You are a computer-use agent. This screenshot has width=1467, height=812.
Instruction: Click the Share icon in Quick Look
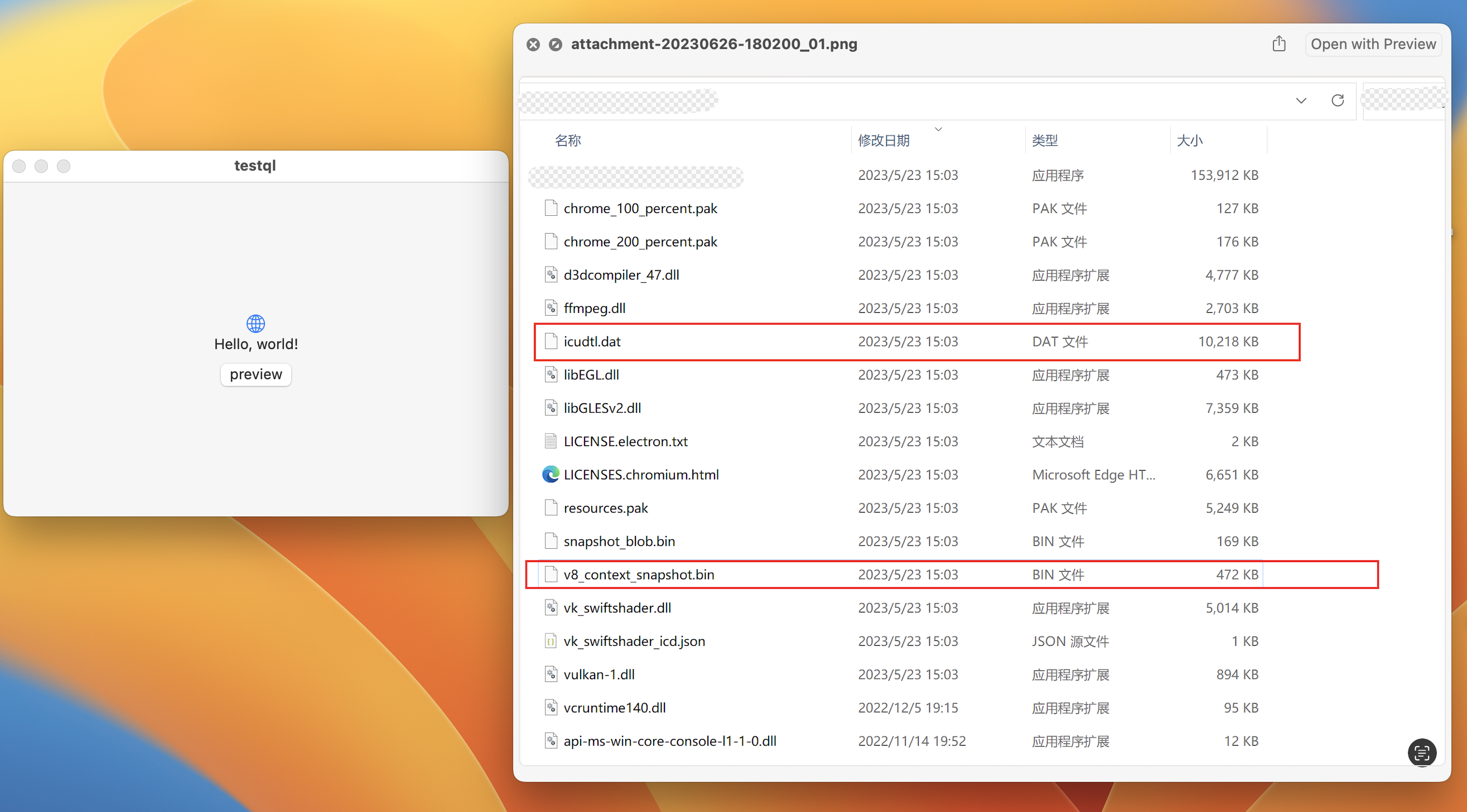pyautogui.click(x=1279, y=44)
